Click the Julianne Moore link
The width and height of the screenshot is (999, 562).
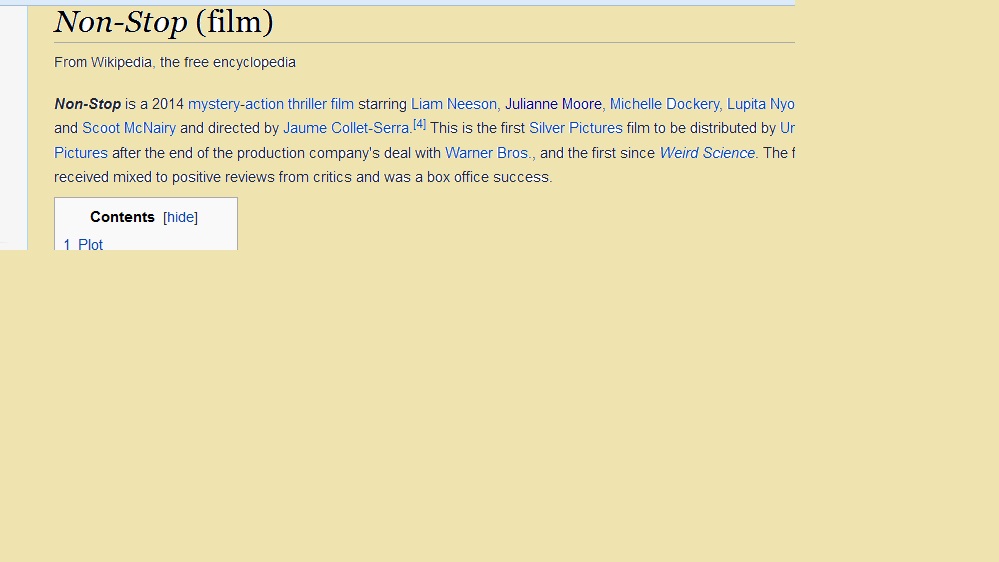tap(553, 104)
